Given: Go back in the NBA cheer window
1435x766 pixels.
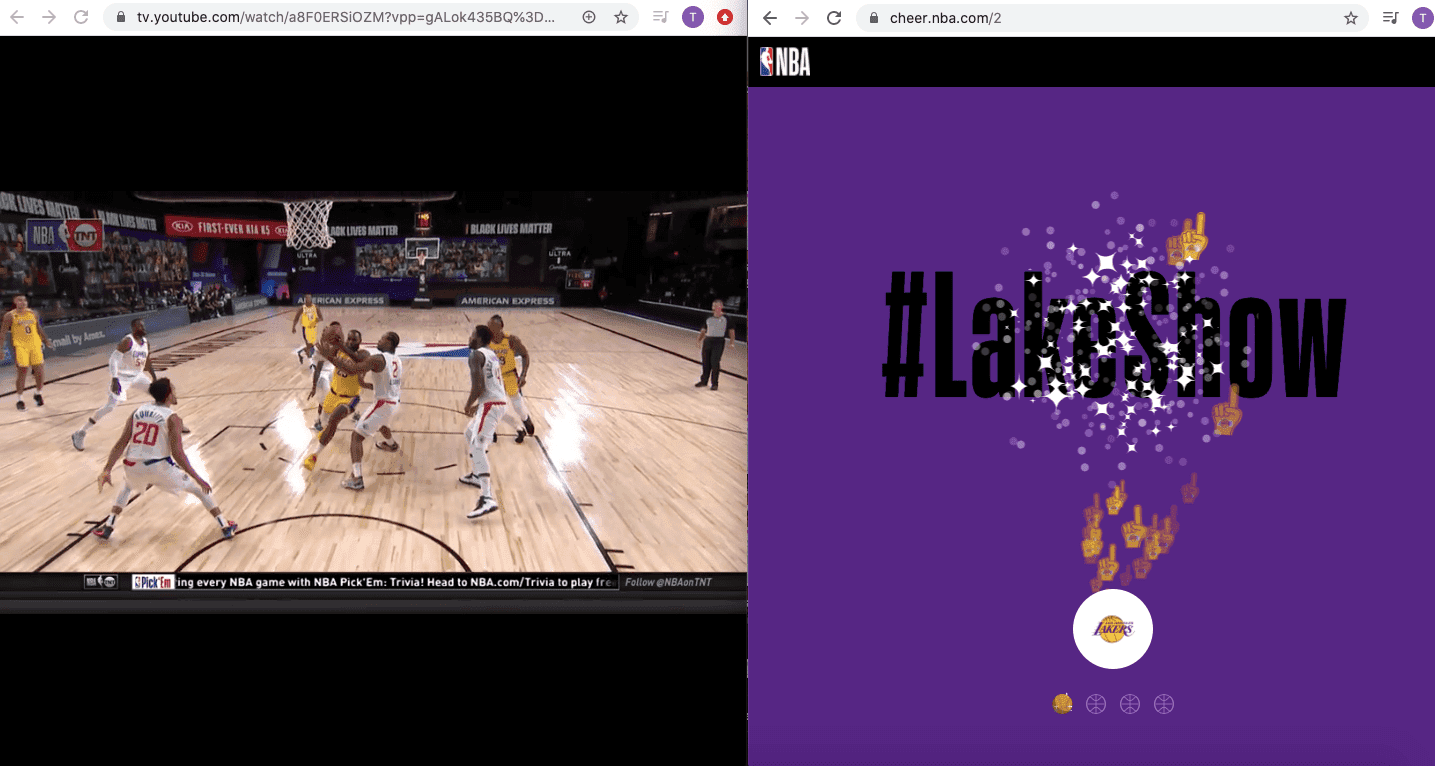Looking at the screenshot, I should tap(770, 18).
